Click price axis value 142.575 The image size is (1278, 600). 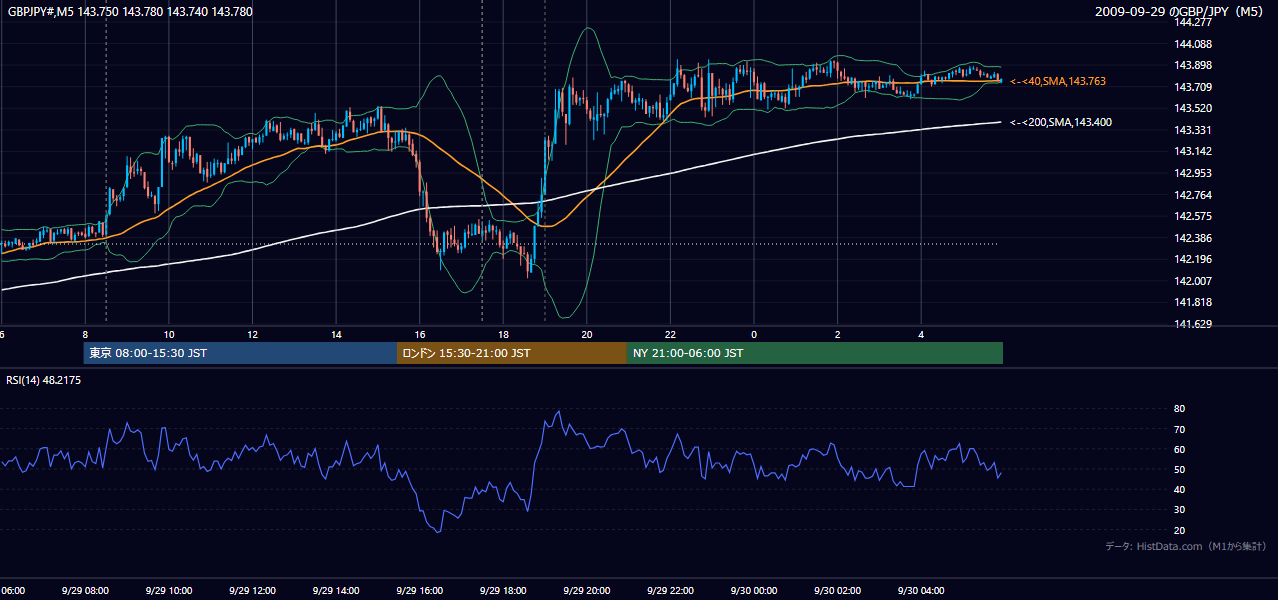click(x=1192, y=216)
